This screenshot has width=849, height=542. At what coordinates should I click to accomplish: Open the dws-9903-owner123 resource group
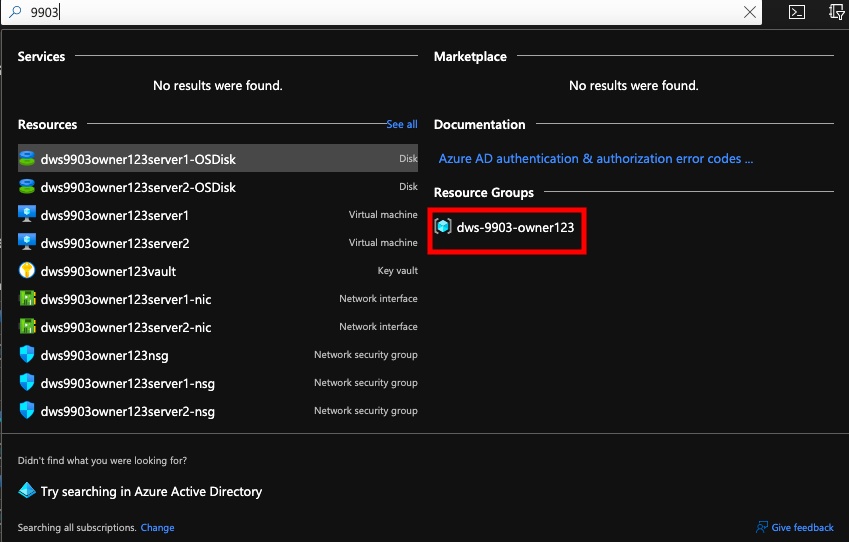[x=515, y=227]
